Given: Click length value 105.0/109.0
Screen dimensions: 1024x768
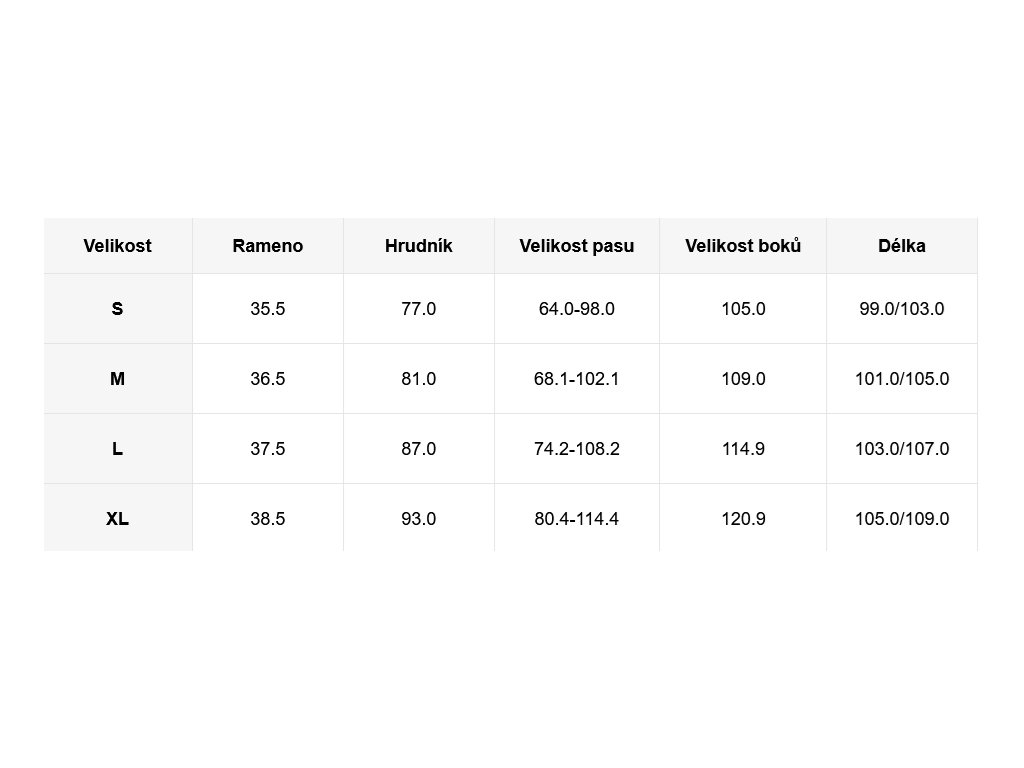Looking at the screenshot, I should (902, 519).
